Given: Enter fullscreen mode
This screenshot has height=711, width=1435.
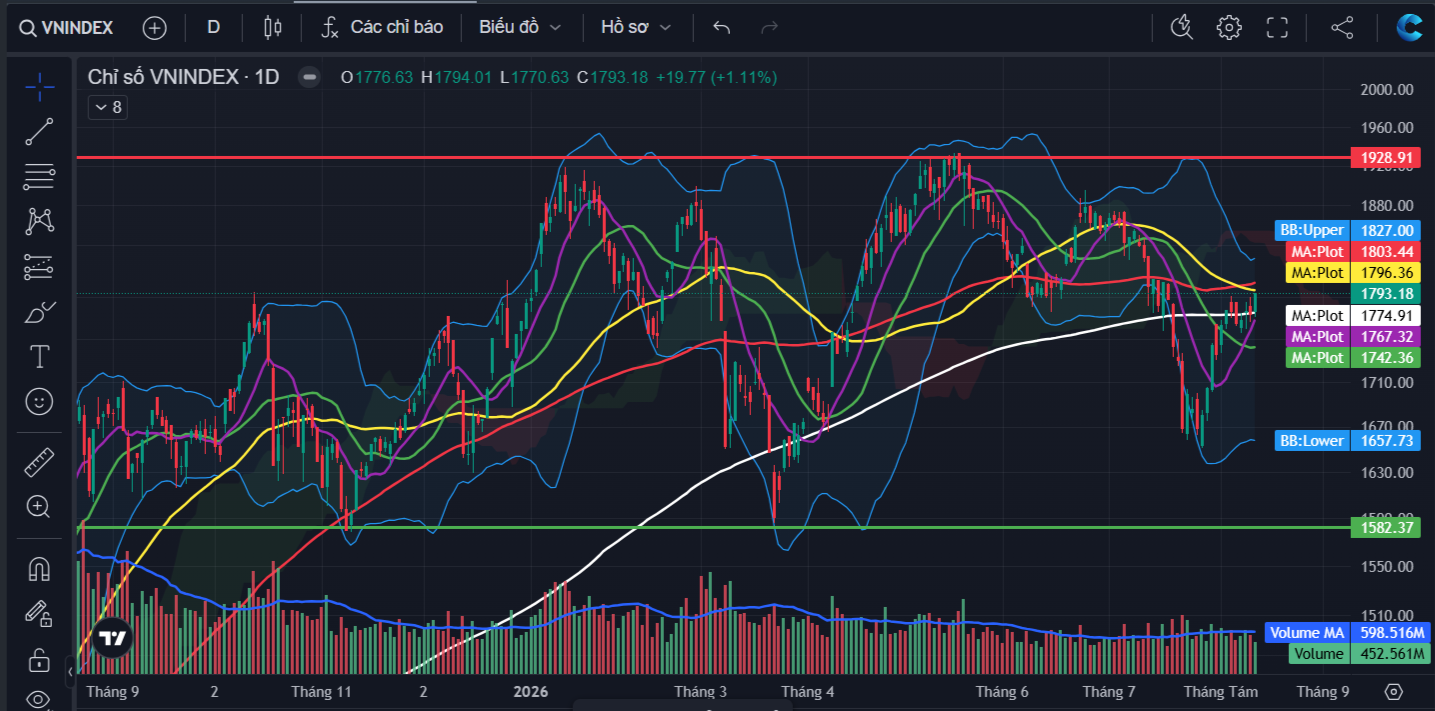Looking at the screenshot, I should pos(1277,27).
